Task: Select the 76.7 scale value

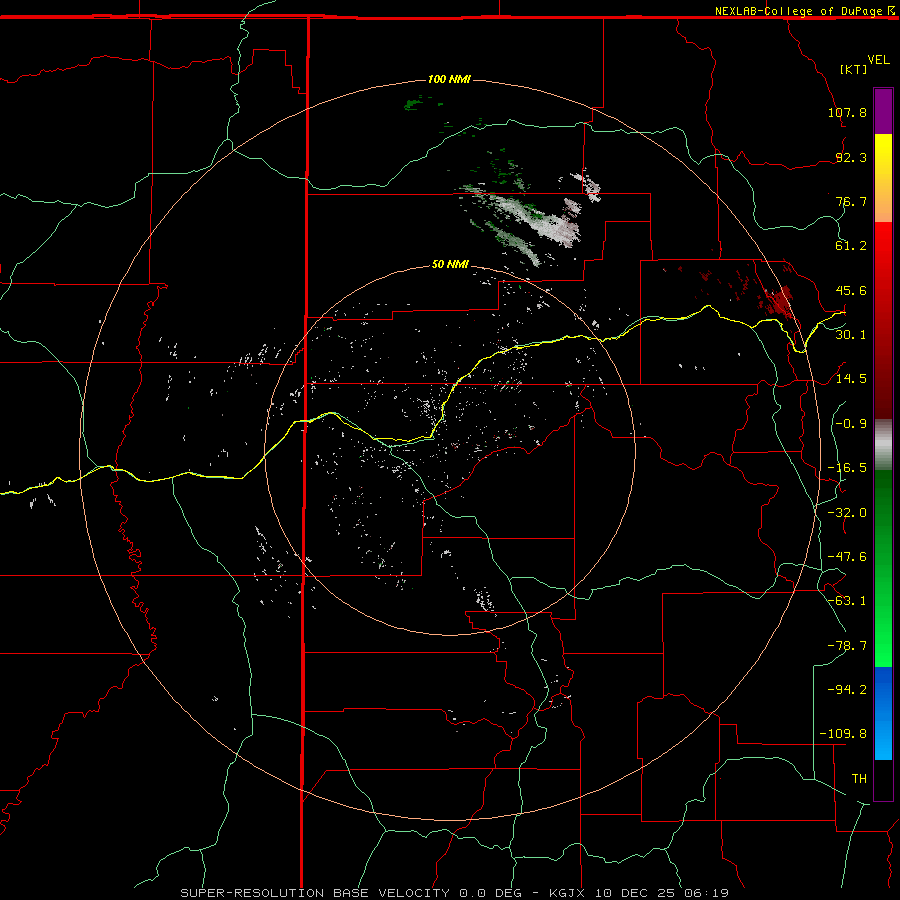Action: point(851,201)
